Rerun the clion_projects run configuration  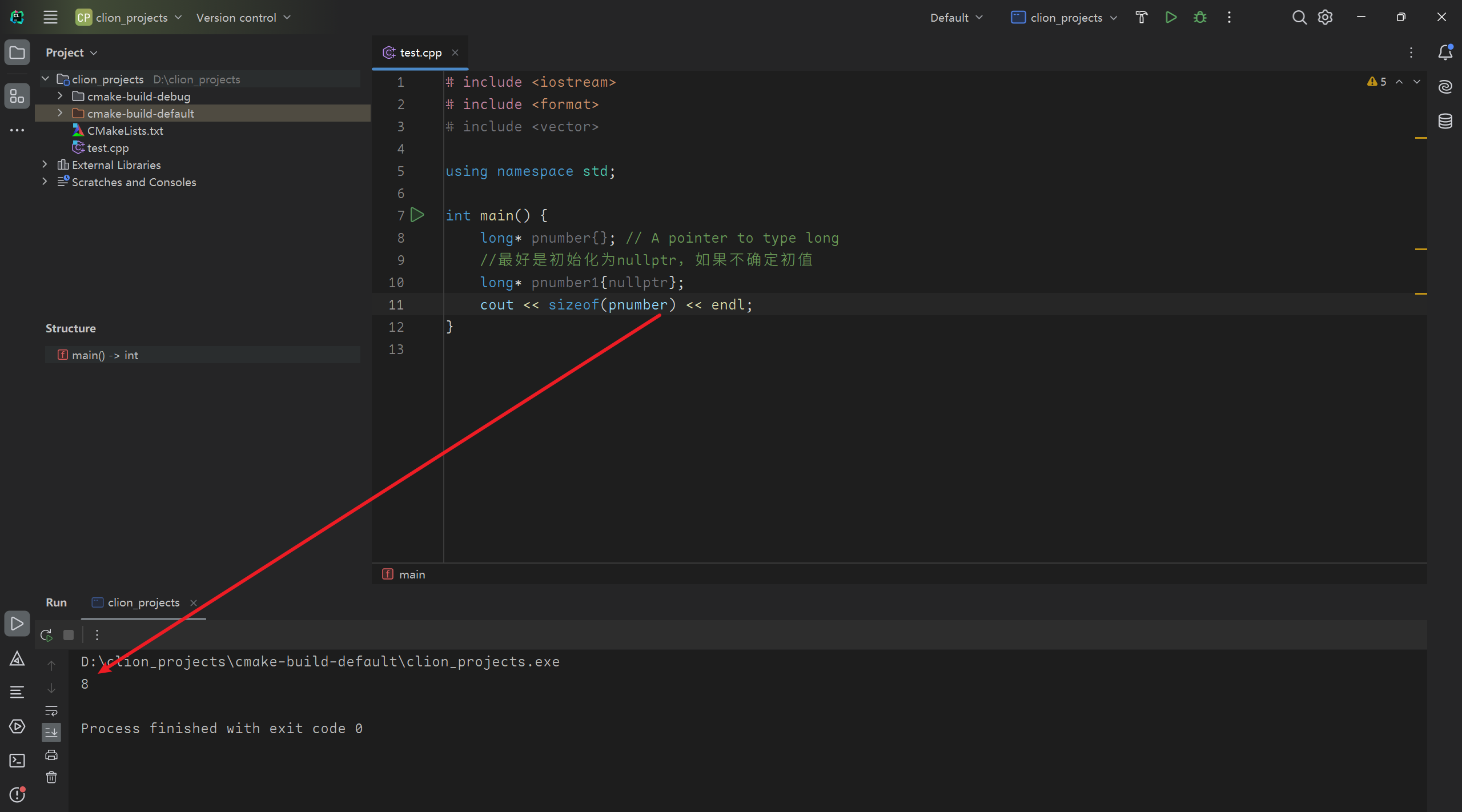tap(46, 634)
